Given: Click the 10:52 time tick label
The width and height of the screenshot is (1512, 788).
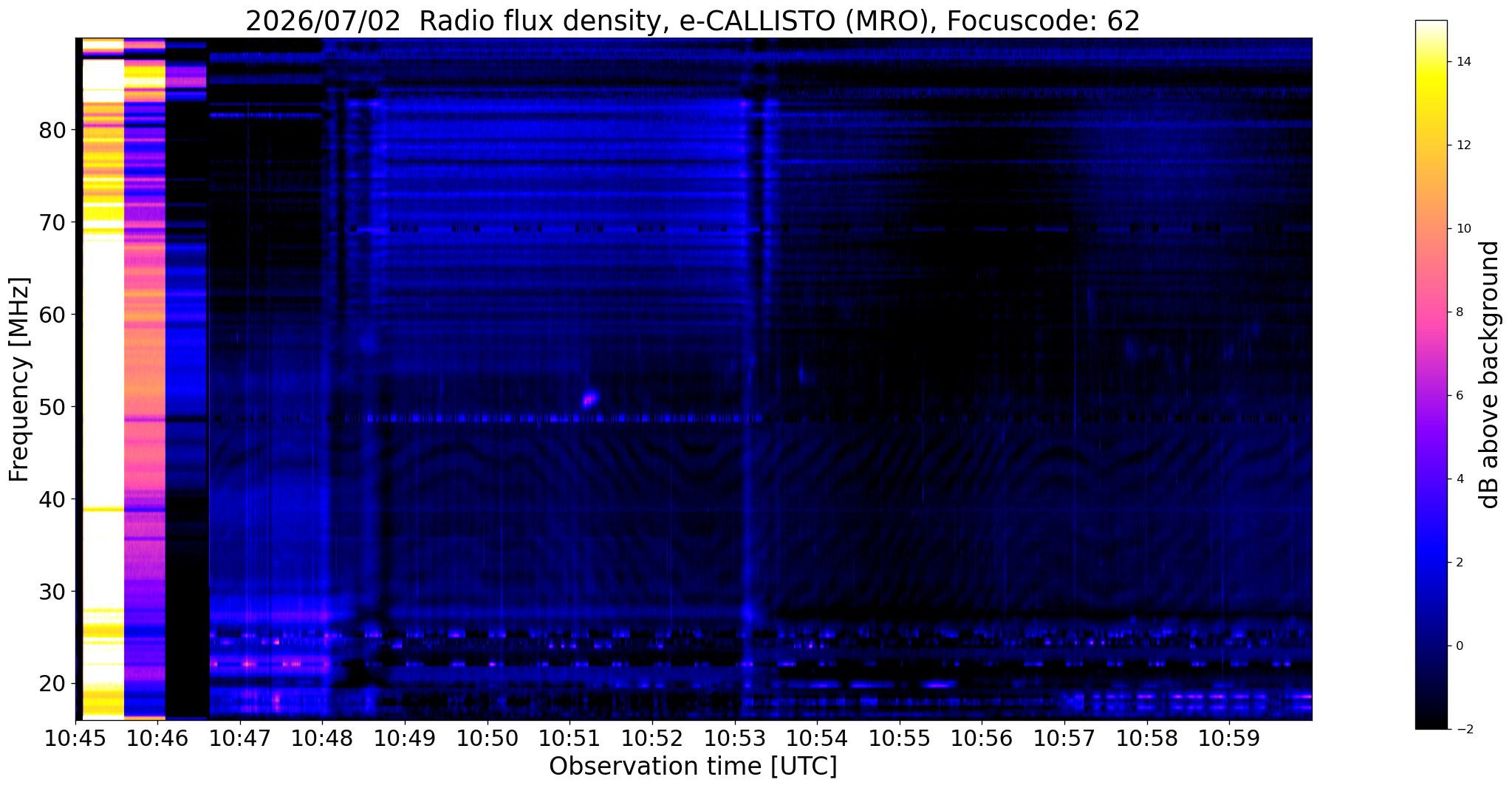Looking at the screenshot, I should point(652,738).
